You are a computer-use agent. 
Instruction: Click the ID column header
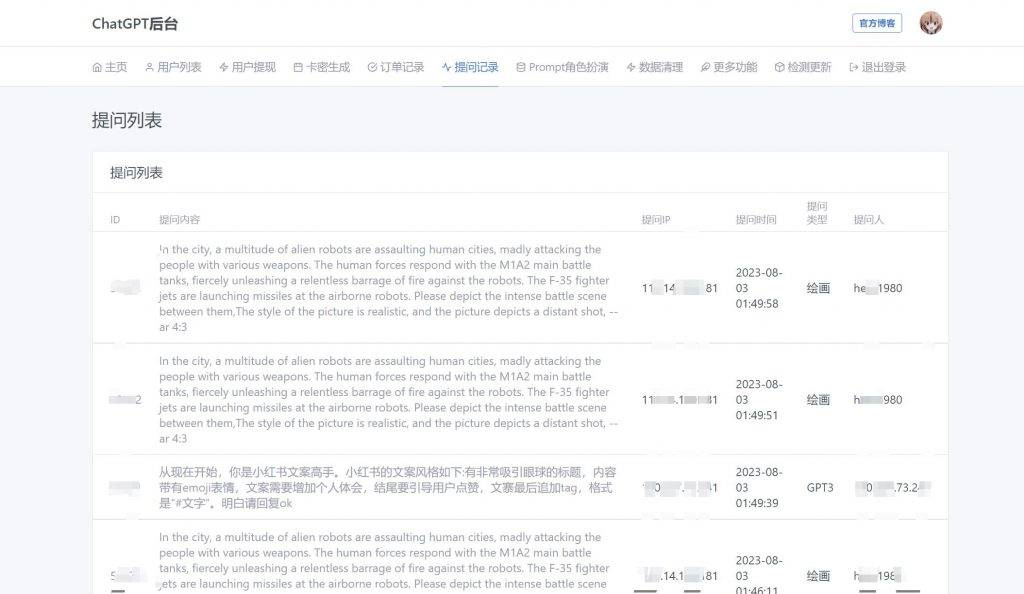pos(115,220)
